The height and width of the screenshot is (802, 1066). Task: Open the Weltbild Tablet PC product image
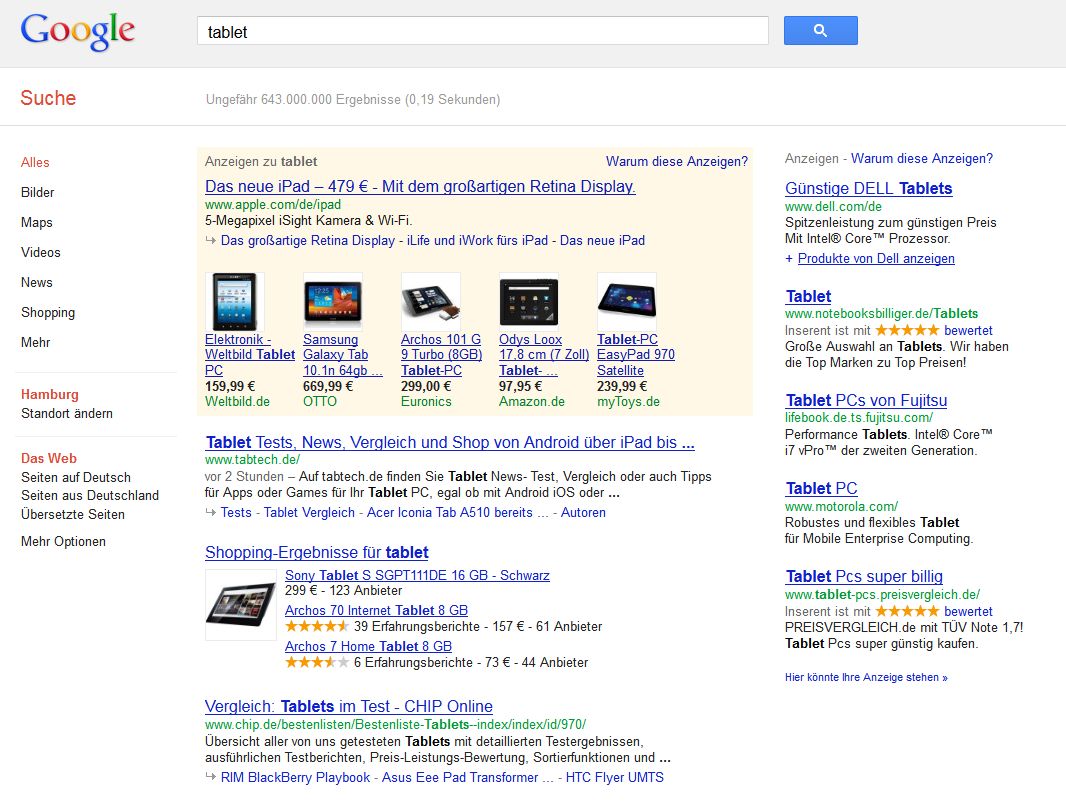[x=235, y=302]
